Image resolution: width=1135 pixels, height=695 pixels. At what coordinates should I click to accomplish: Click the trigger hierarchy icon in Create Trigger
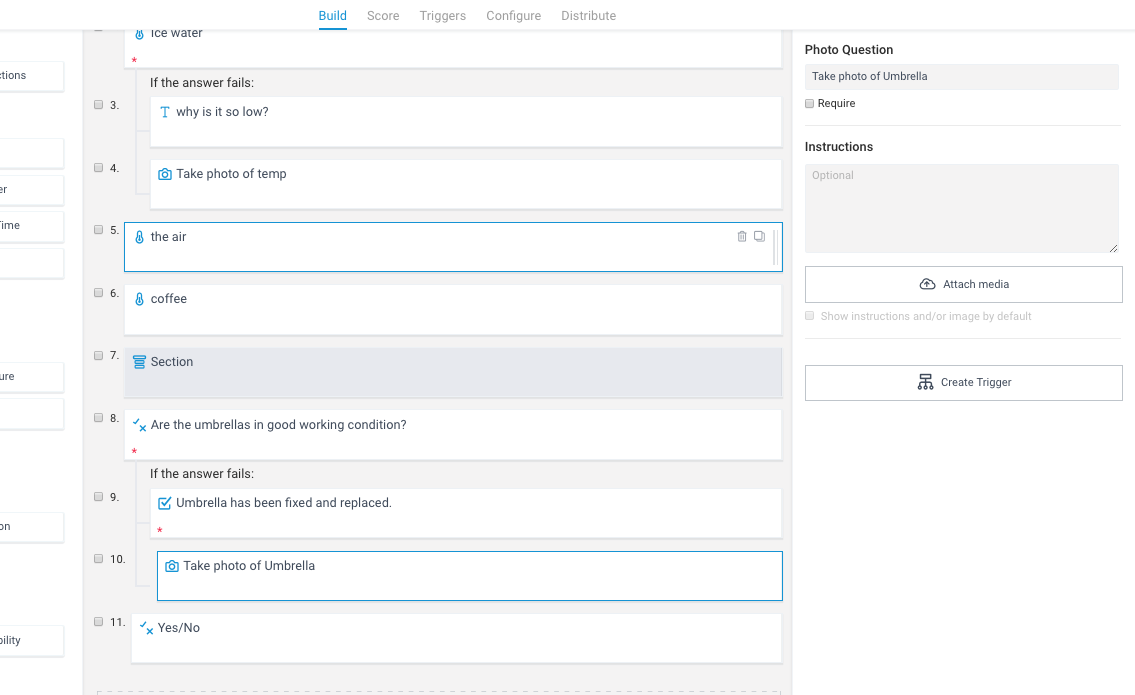[925, 382]
